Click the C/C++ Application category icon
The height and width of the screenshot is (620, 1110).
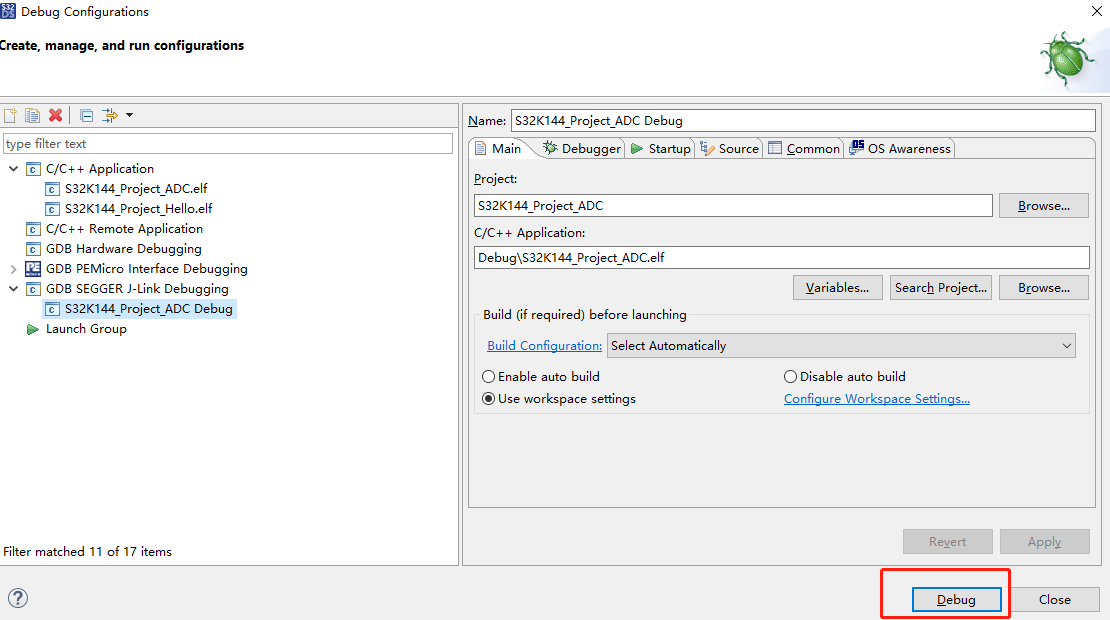pyautogui.click(x=33, y=169)
